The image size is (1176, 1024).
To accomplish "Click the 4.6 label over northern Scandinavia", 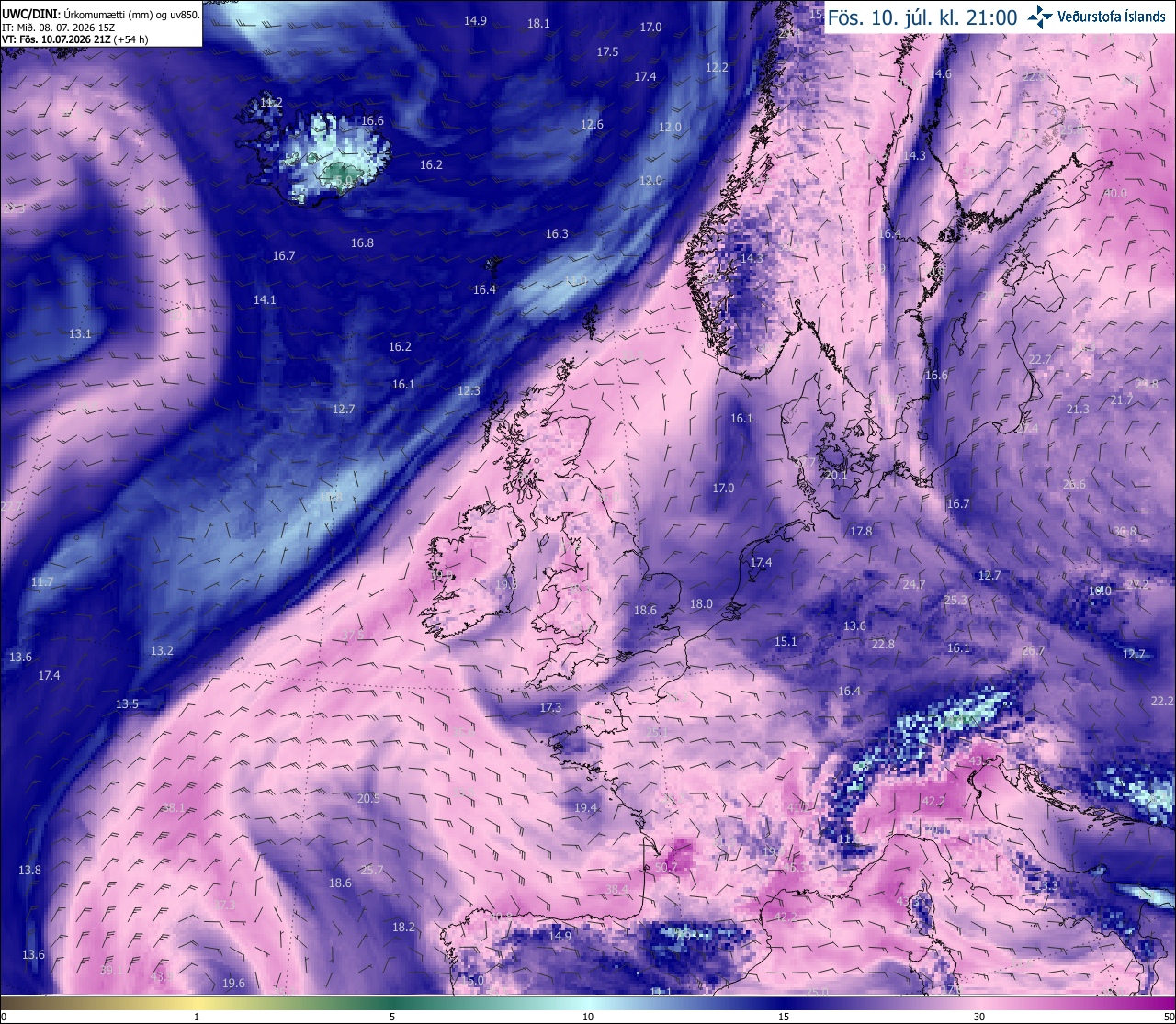I will pos(943,74).
